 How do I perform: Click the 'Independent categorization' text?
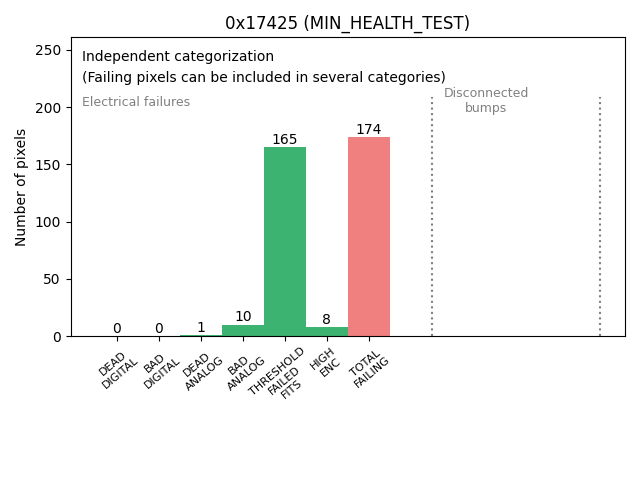pos(178,57)
